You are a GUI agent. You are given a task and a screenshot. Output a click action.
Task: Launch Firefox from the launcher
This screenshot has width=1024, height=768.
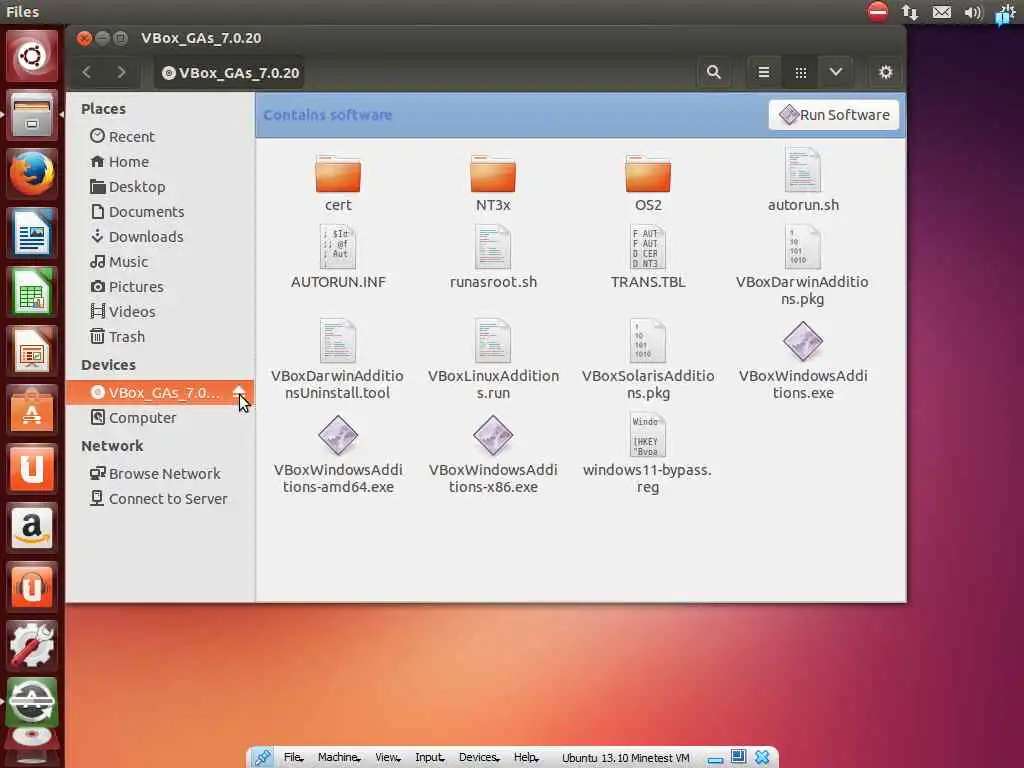click(32, 174)
